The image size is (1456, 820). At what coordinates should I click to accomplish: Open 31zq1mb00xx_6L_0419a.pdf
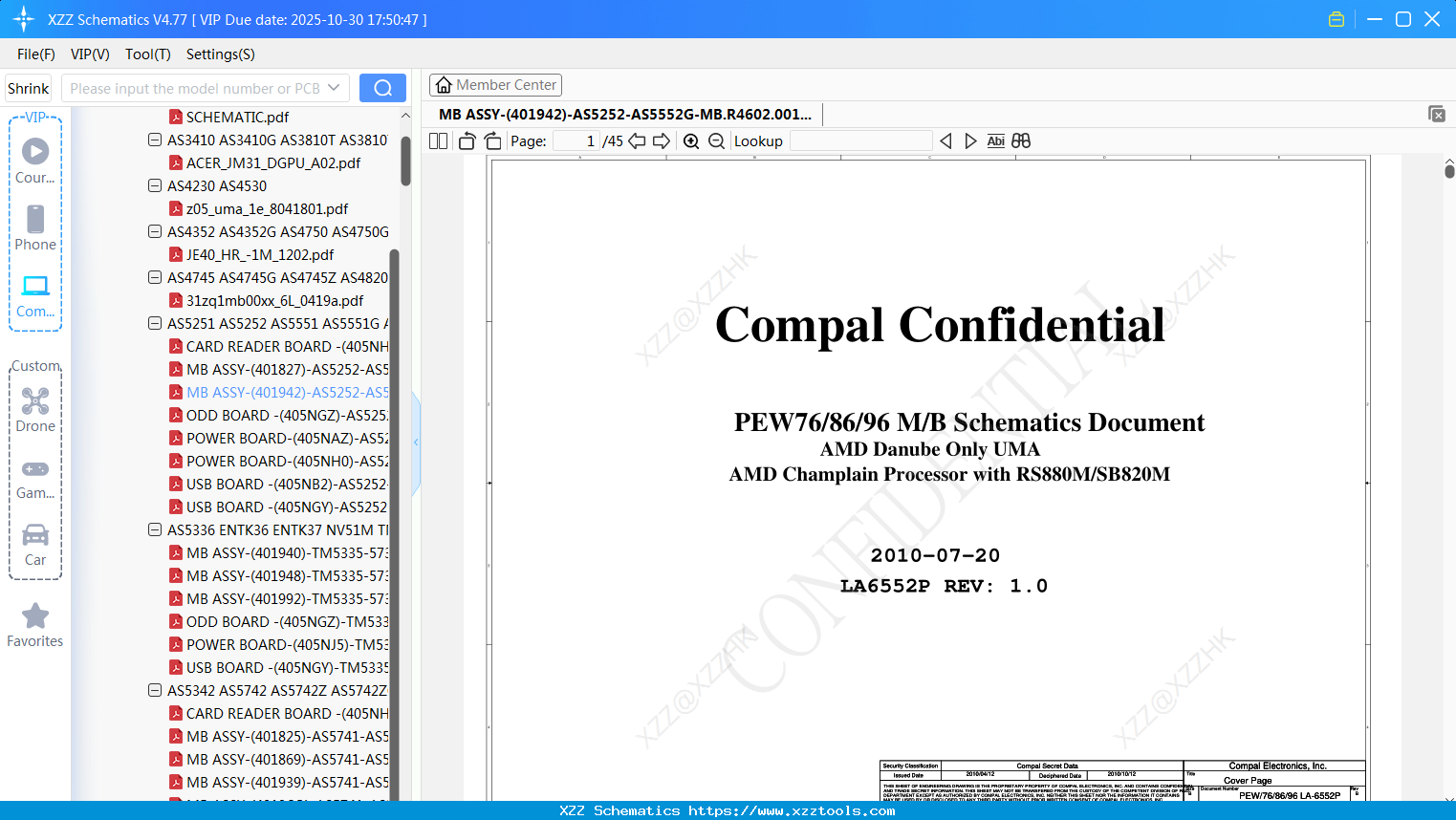(274, 300)
